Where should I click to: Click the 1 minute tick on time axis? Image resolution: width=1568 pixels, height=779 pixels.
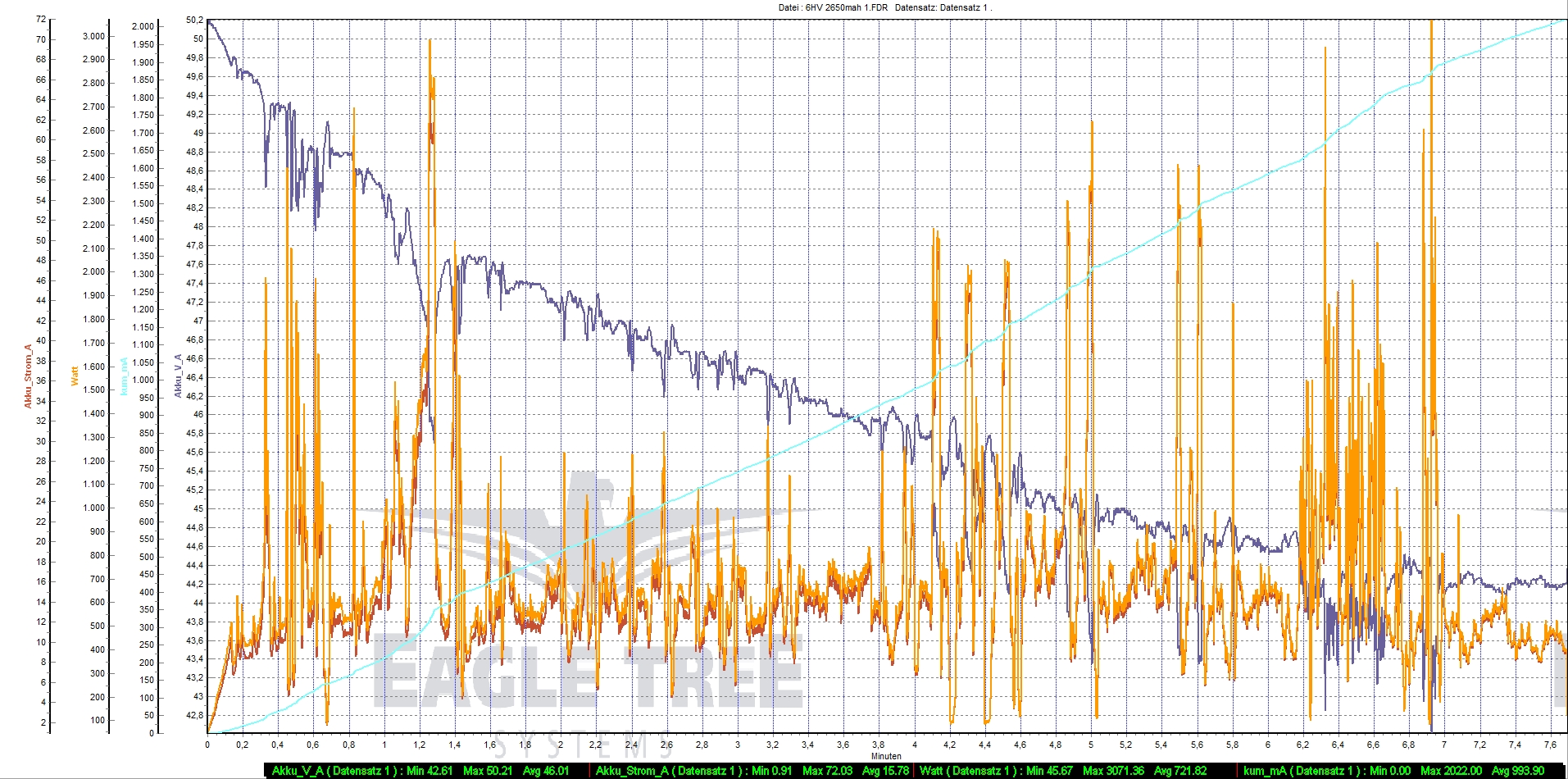coord(384,745)
